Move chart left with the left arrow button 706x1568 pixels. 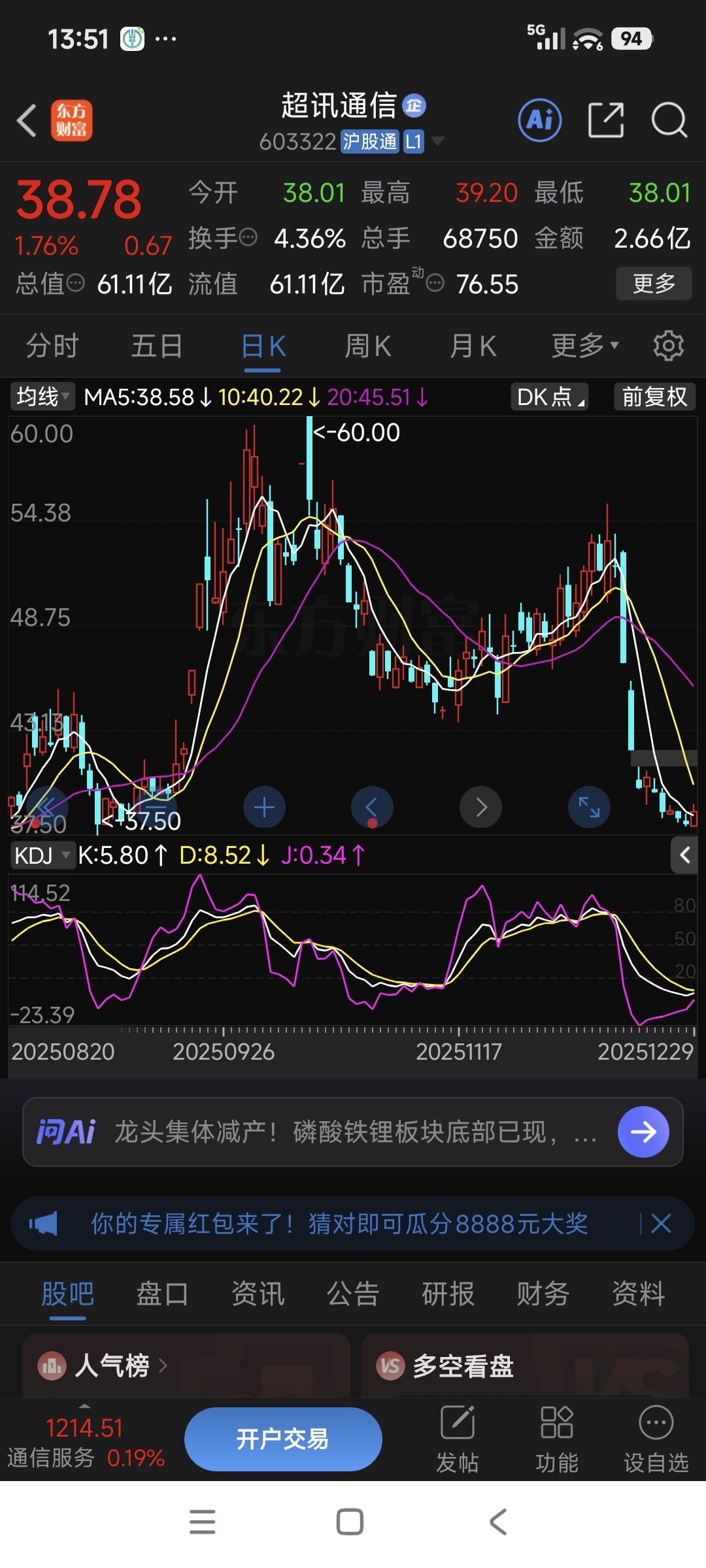372,808
